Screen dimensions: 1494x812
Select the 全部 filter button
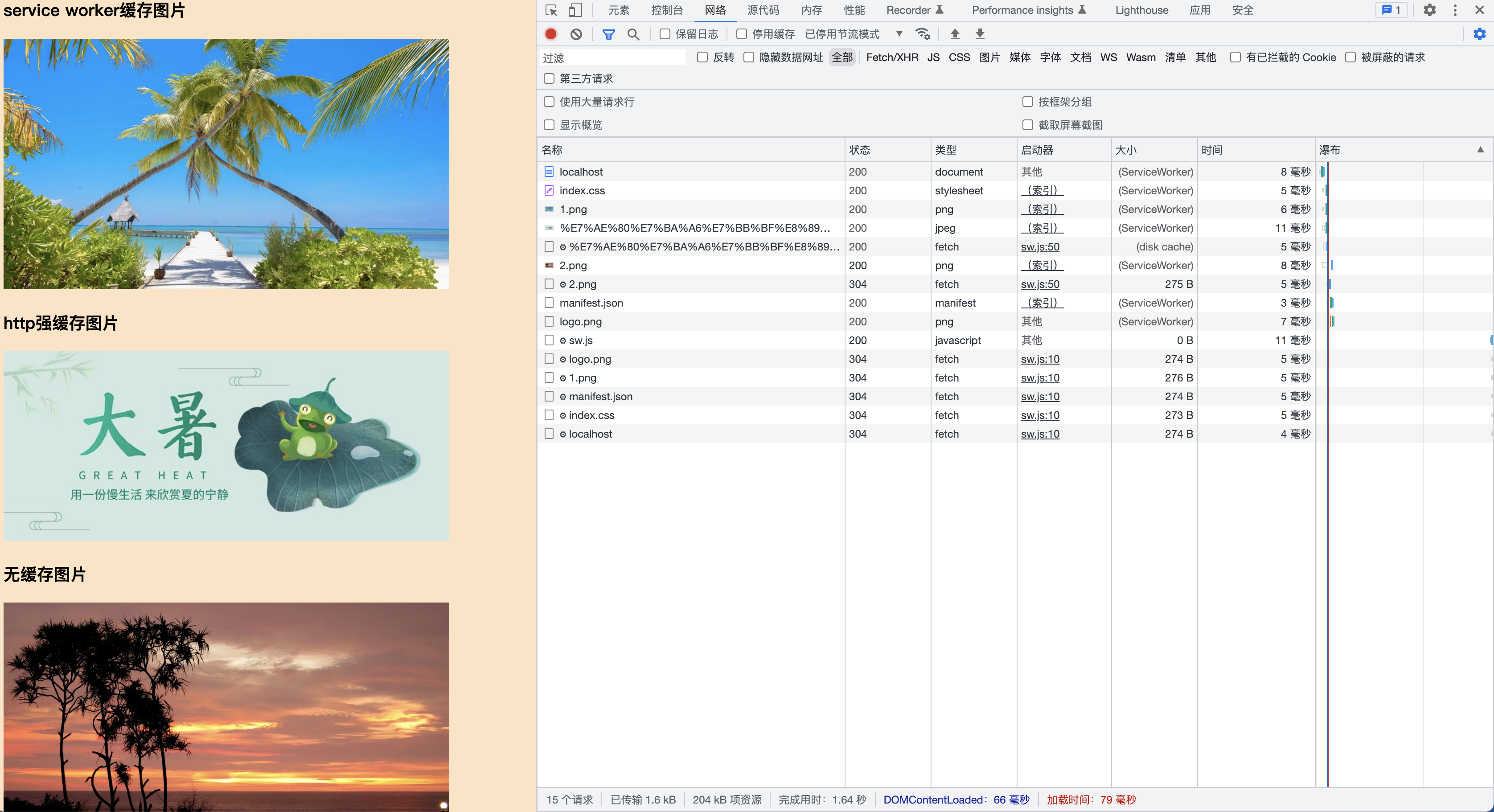pyautogui.click(x=842, y=57)
